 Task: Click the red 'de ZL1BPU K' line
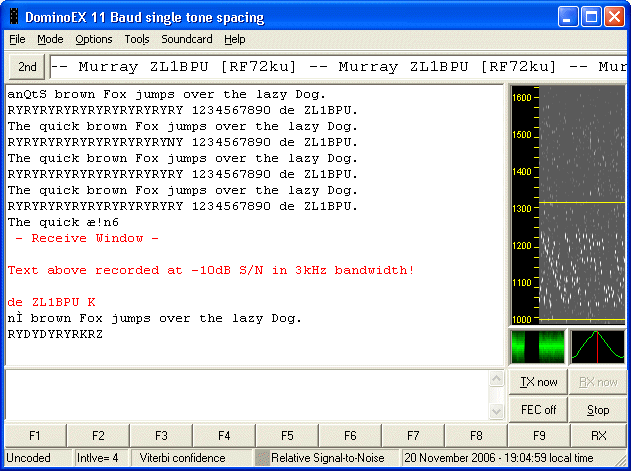click(x=52, y=302)
